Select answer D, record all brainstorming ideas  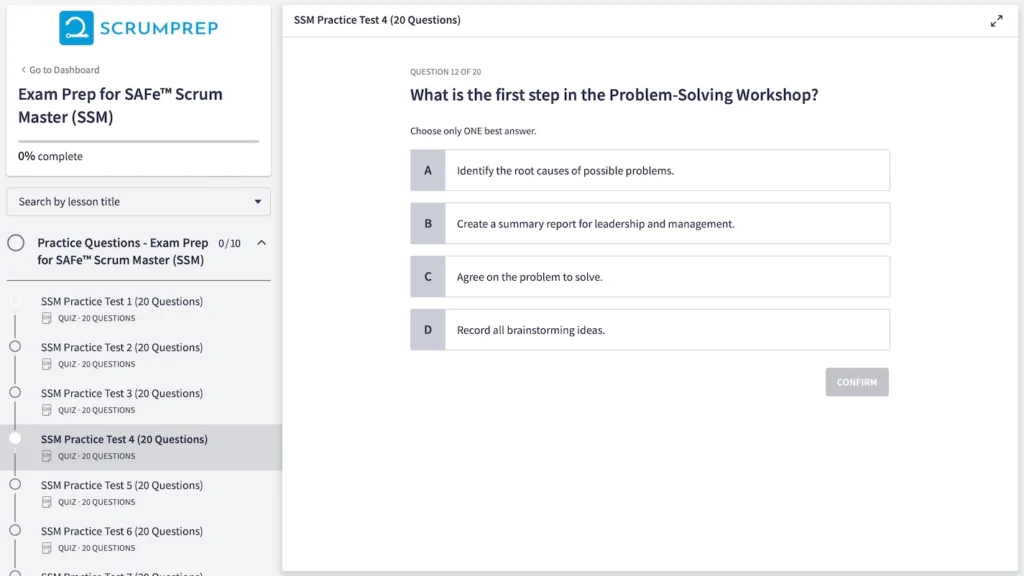(650, 329)
